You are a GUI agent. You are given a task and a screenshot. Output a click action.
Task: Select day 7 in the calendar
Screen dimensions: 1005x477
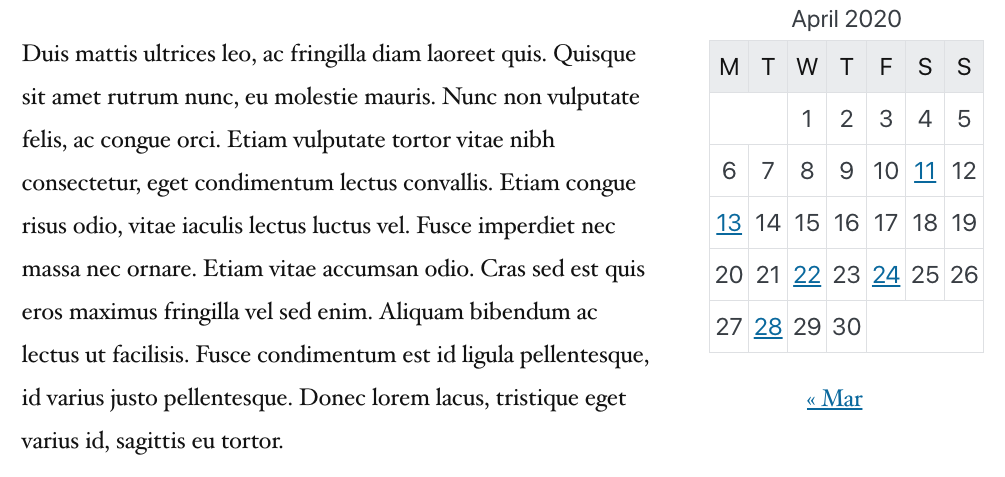(x=768, y=171)
